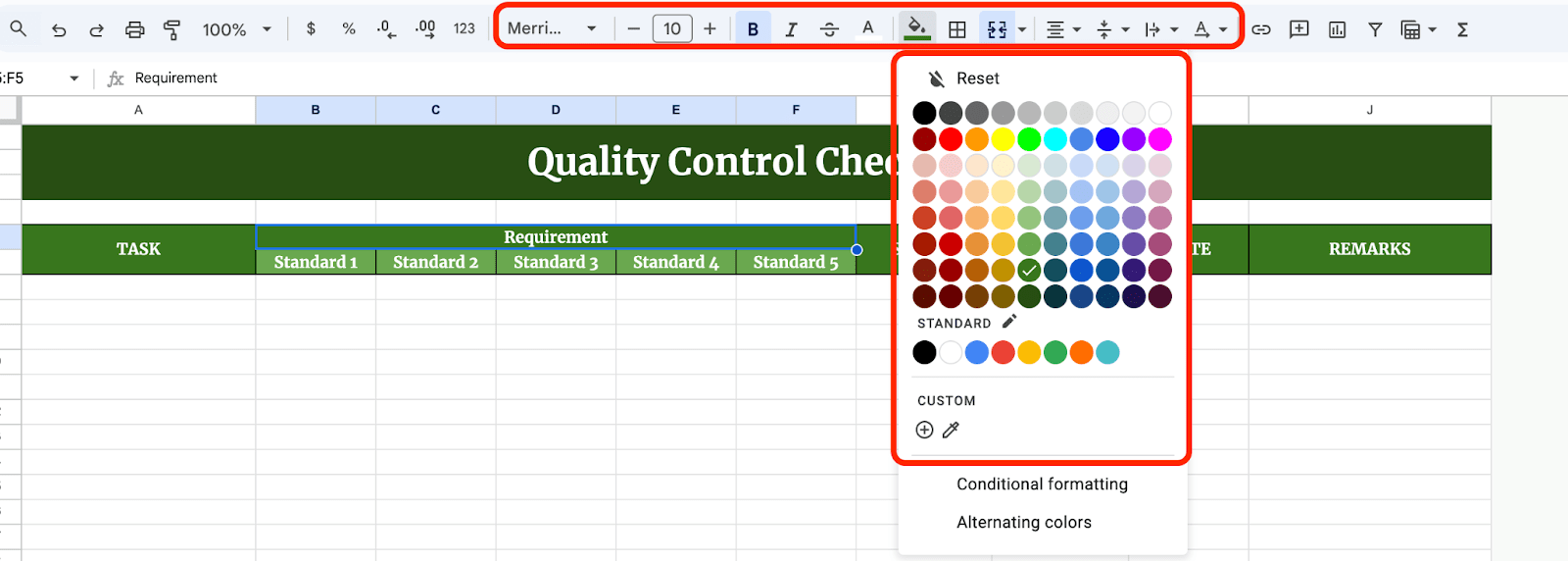Image resolution: width=1568 pixels, height=561 pixels.
Task: Select the checked dark green swatch
Action: (x=1029, y=270)
